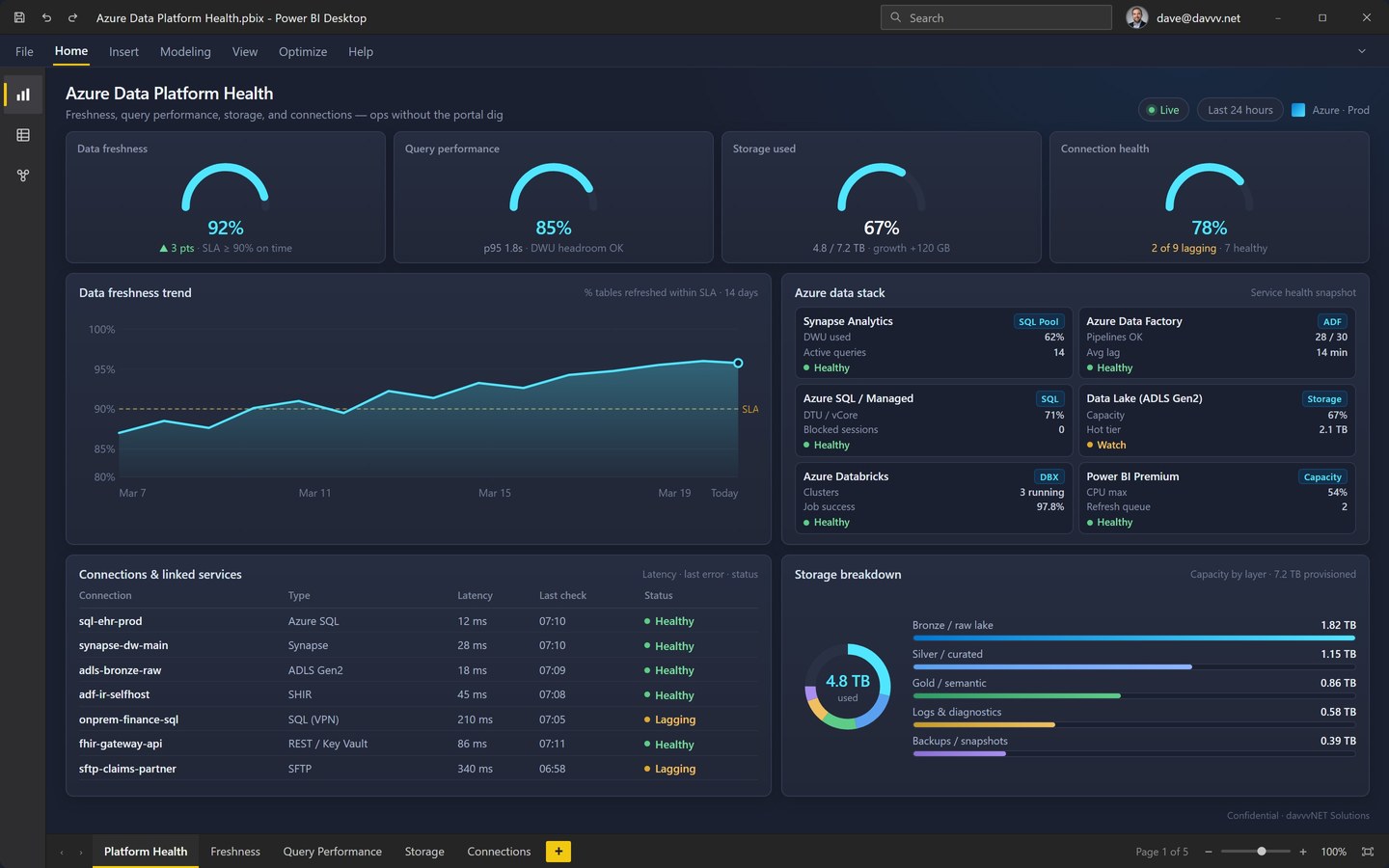
Task: Select the sql-ehr-prod connection row
Action: coord(419,621)
